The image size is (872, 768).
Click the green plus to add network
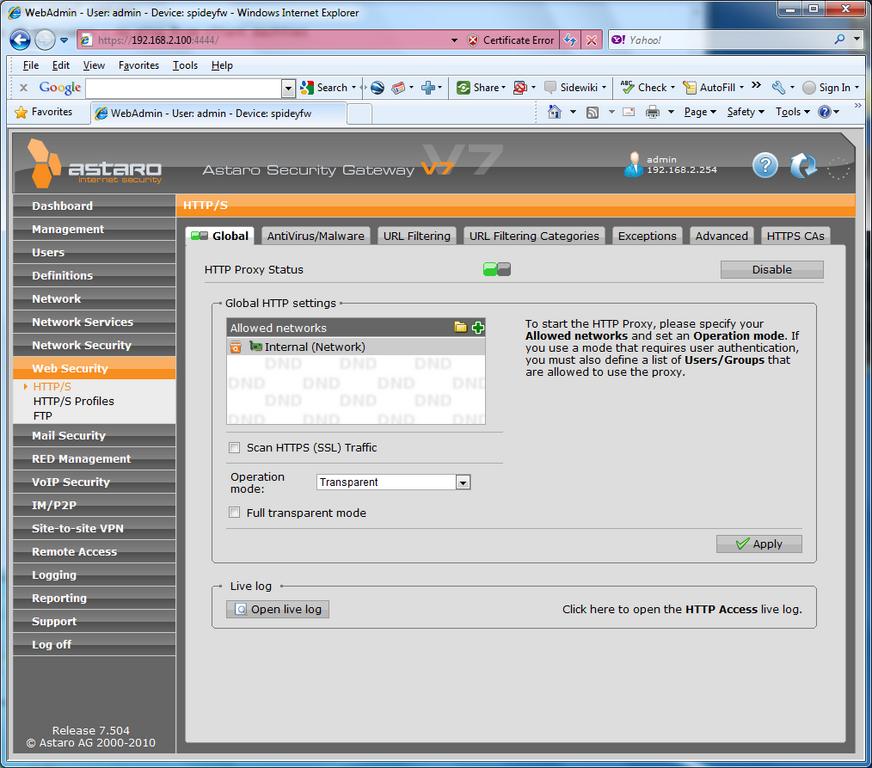click(478, 328)
